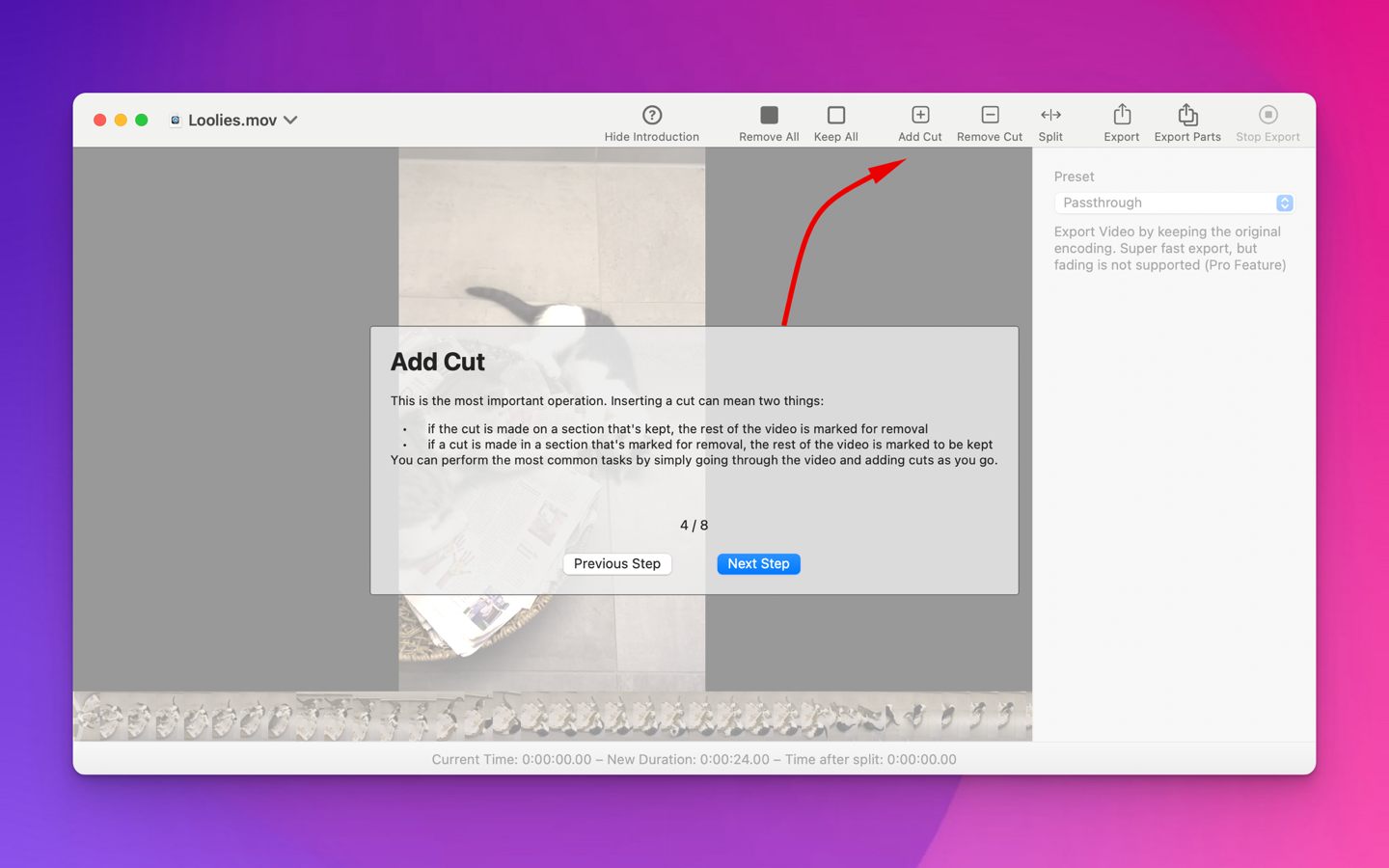Expand the Loolies.mov title chevron
The width and height of the screenshot is (1389, 868).
290,121
